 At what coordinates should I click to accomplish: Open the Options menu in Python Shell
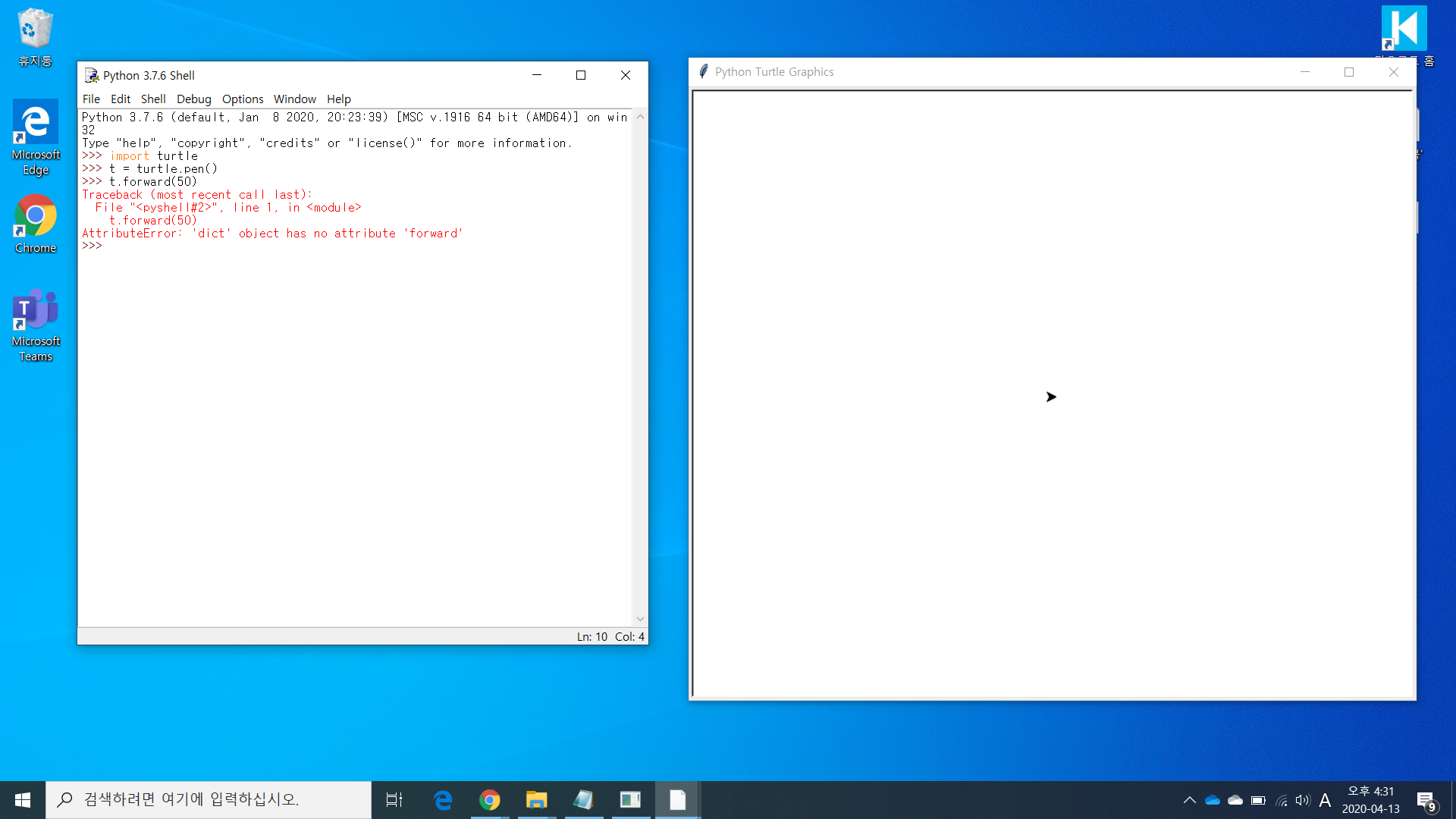[x=243, y=99]
